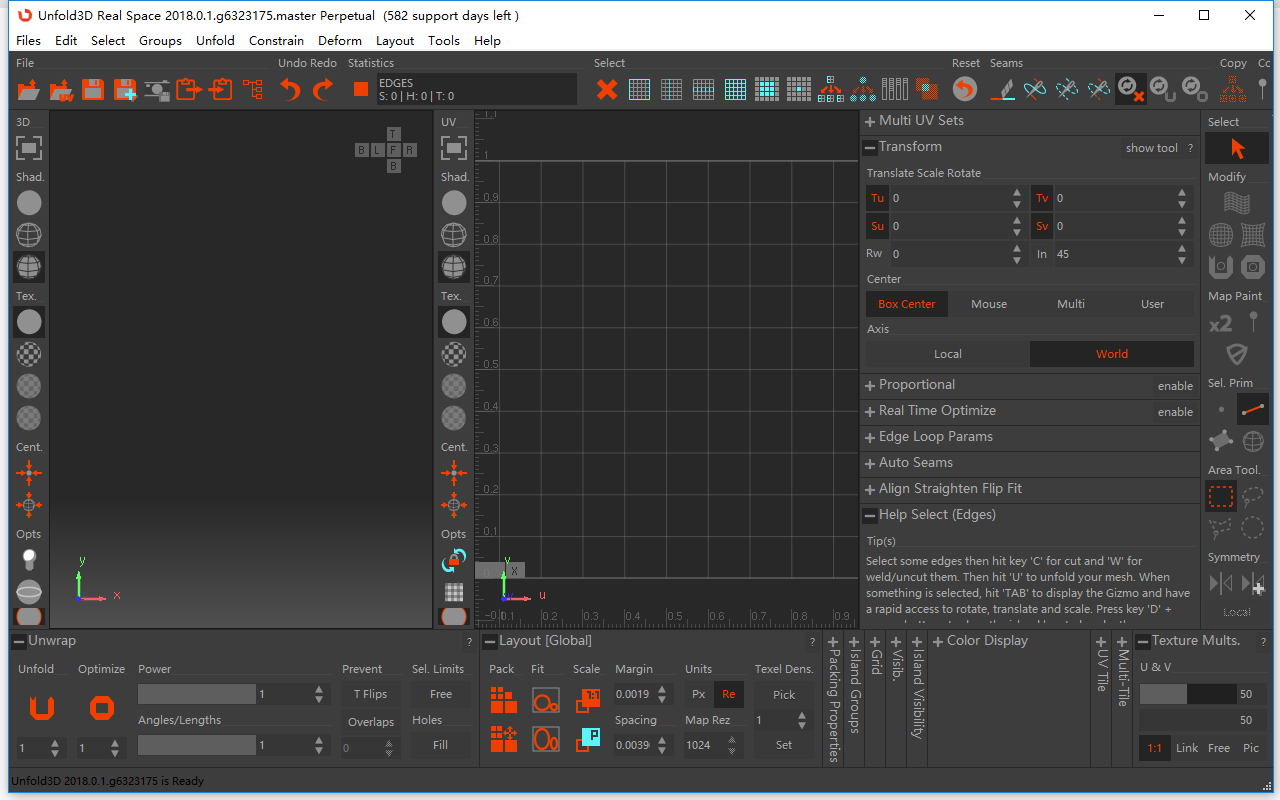Screen dimensions: 1280x800
Task: Set center mode to Multi
Action: [x=1071, y=304]
